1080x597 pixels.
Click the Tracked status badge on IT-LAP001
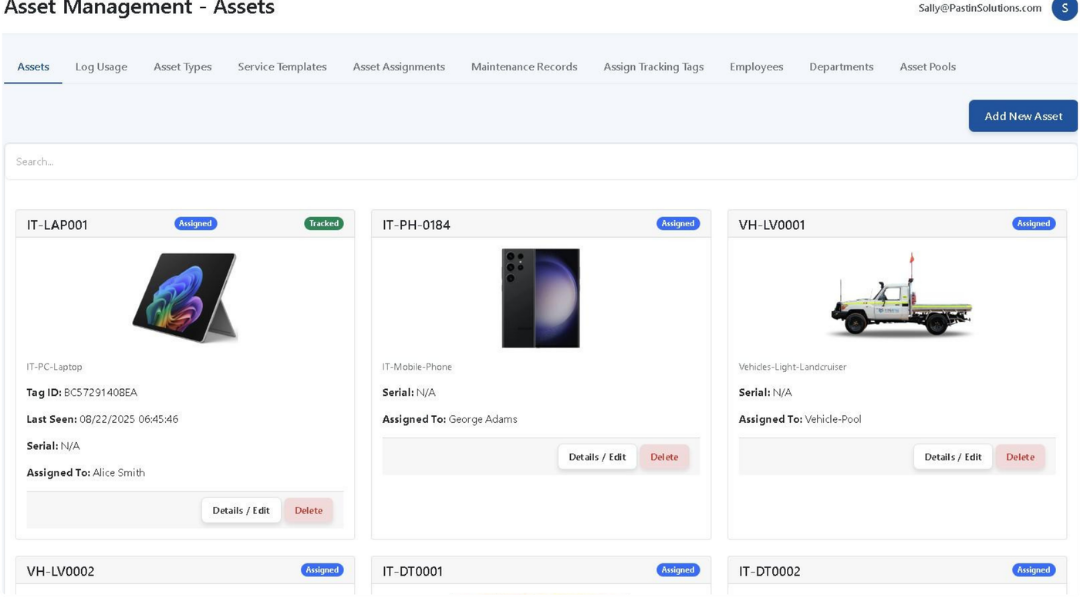coord(324,223)
